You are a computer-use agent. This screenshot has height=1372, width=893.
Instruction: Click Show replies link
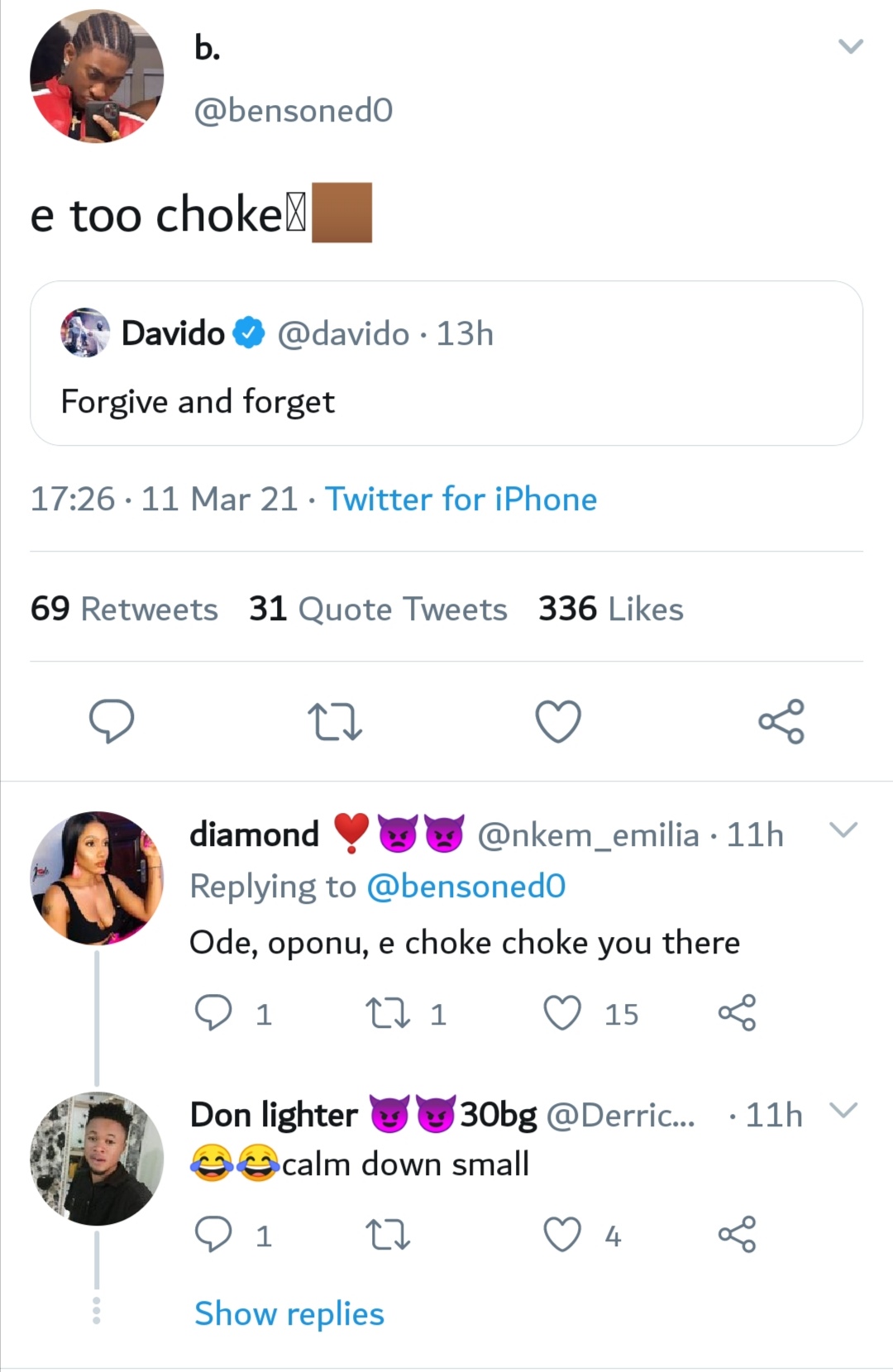coord(289,1313)
